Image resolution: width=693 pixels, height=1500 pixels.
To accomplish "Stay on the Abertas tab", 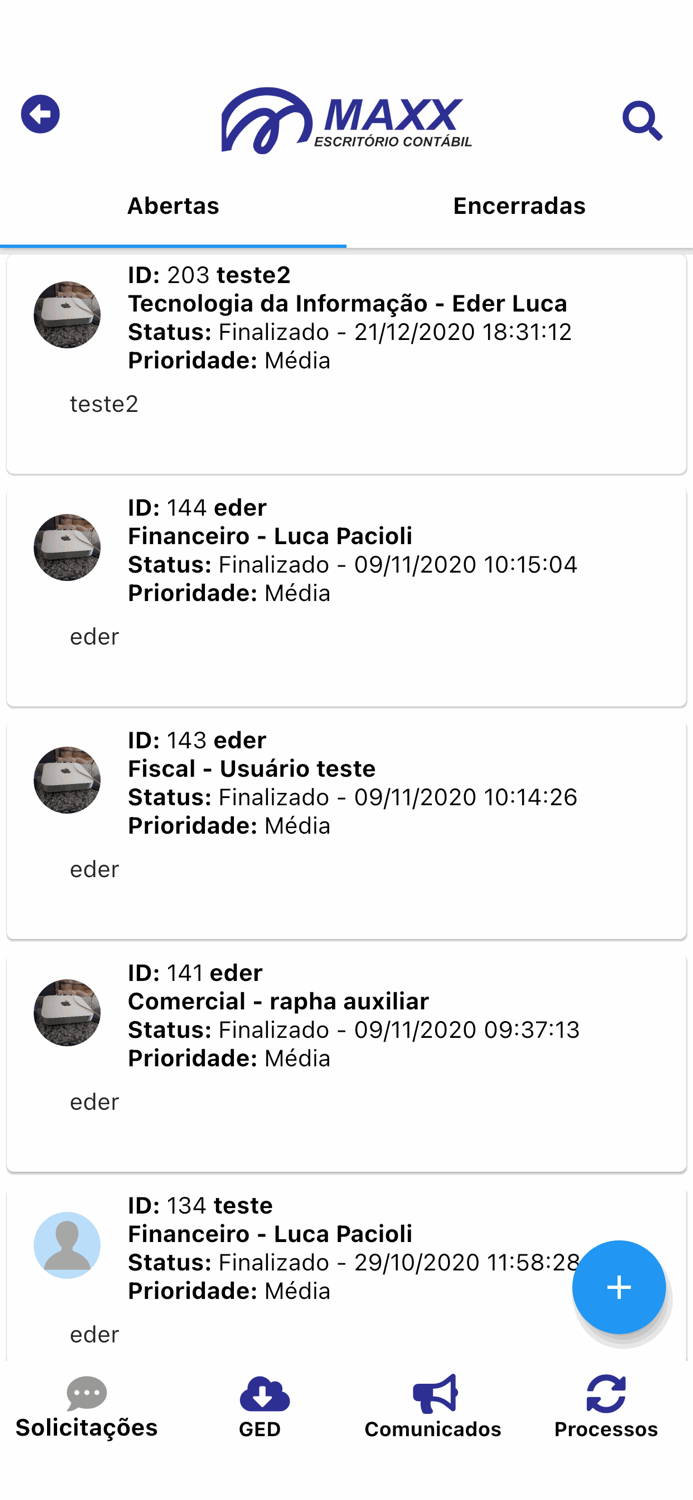I will (173, 206).
